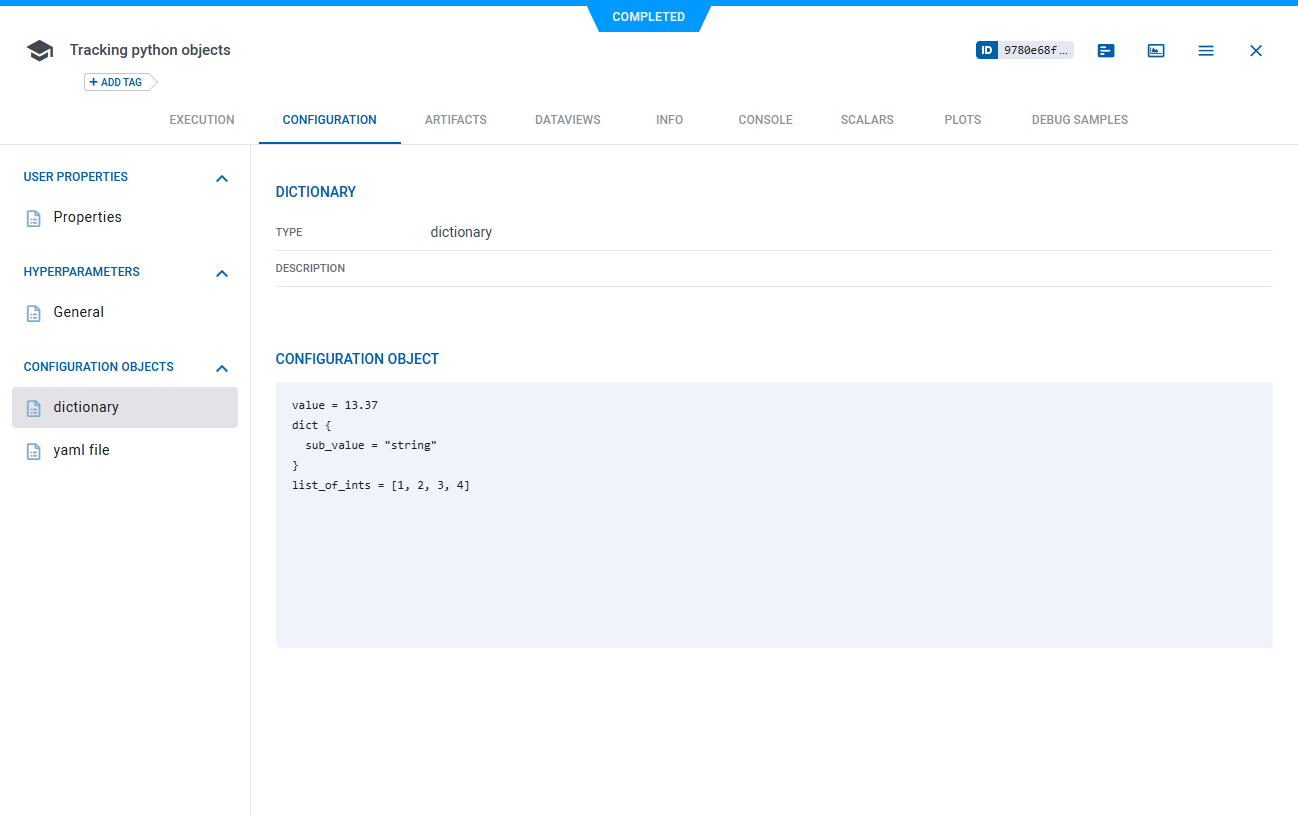The height and width of the screenshot is (816, 1298).
Task: Select the dictionary configuration object
Action: [x=88, y=407]
